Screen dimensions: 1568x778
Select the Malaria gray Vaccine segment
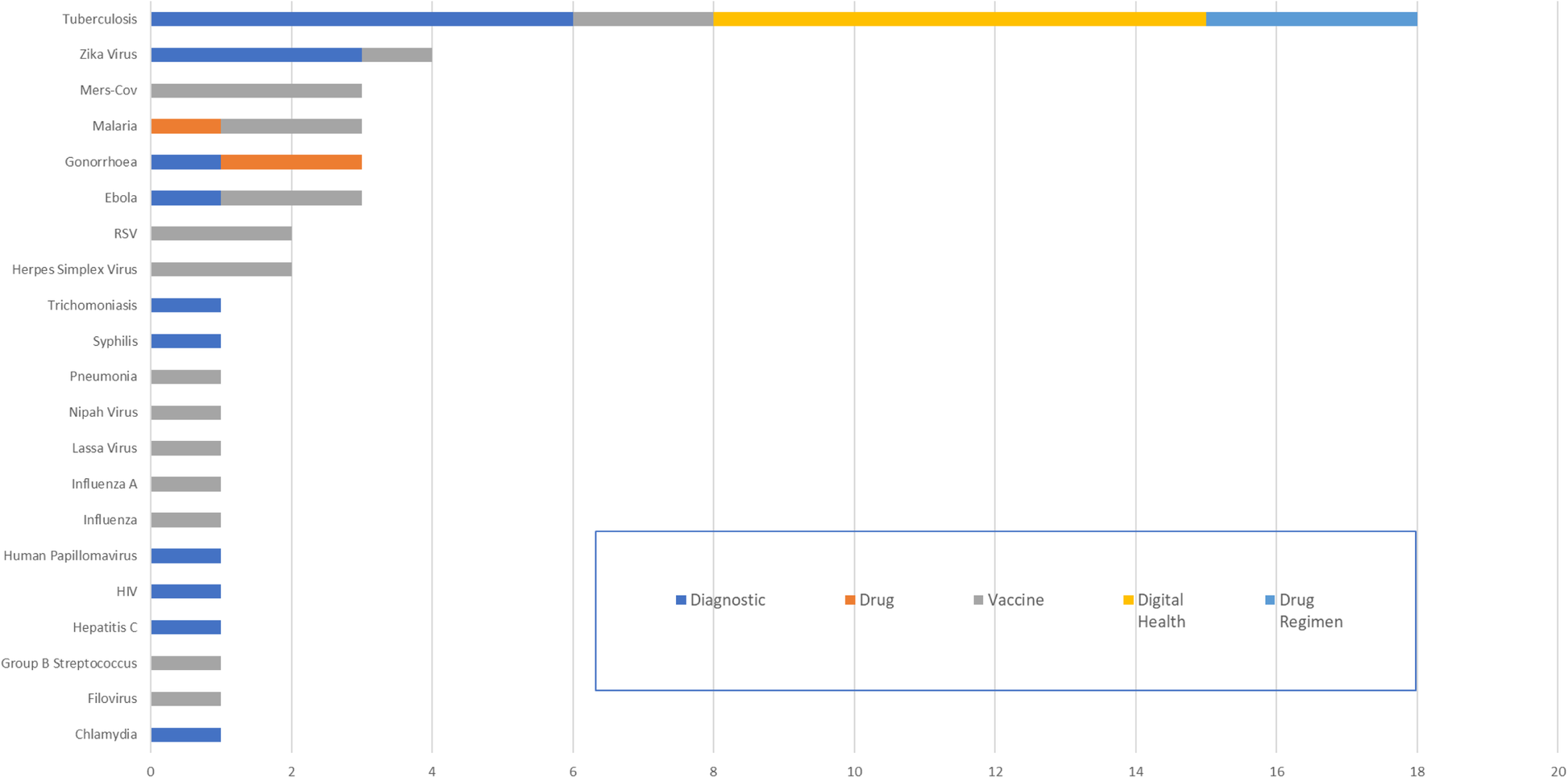(x=292, y=127)
